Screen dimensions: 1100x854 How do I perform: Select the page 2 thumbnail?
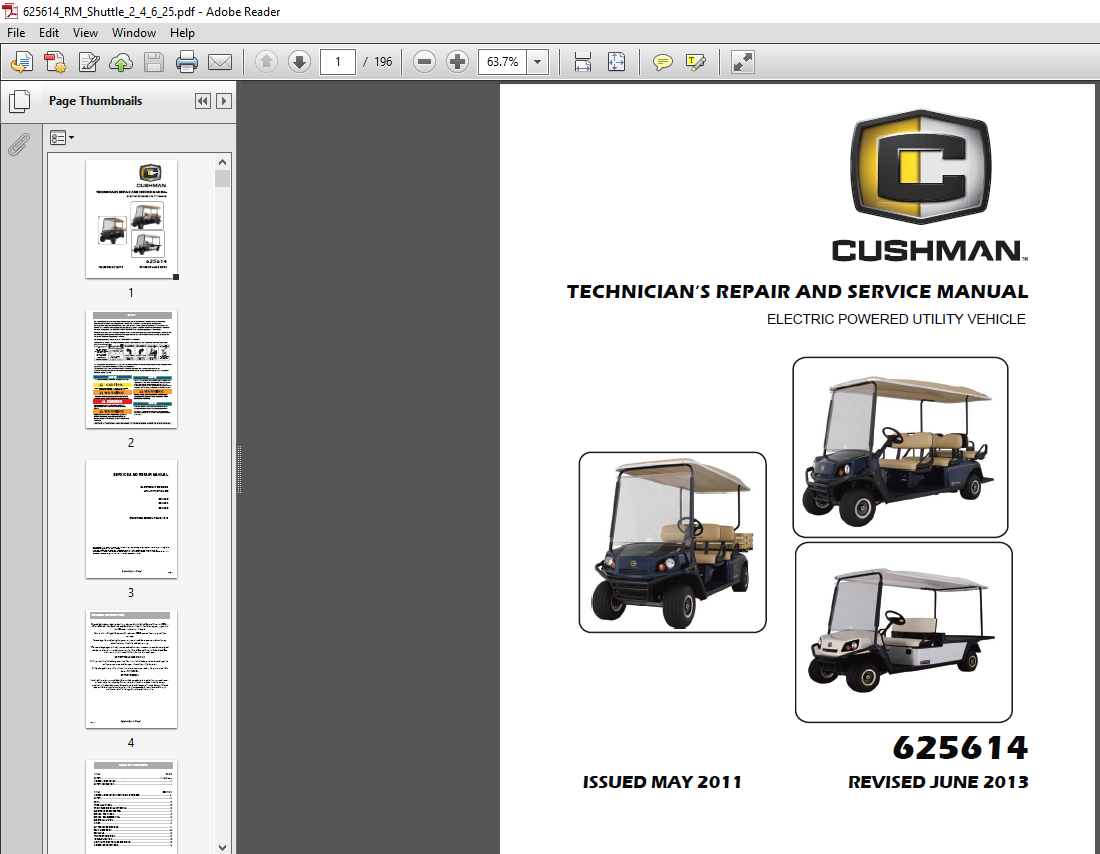click(131, 369)
